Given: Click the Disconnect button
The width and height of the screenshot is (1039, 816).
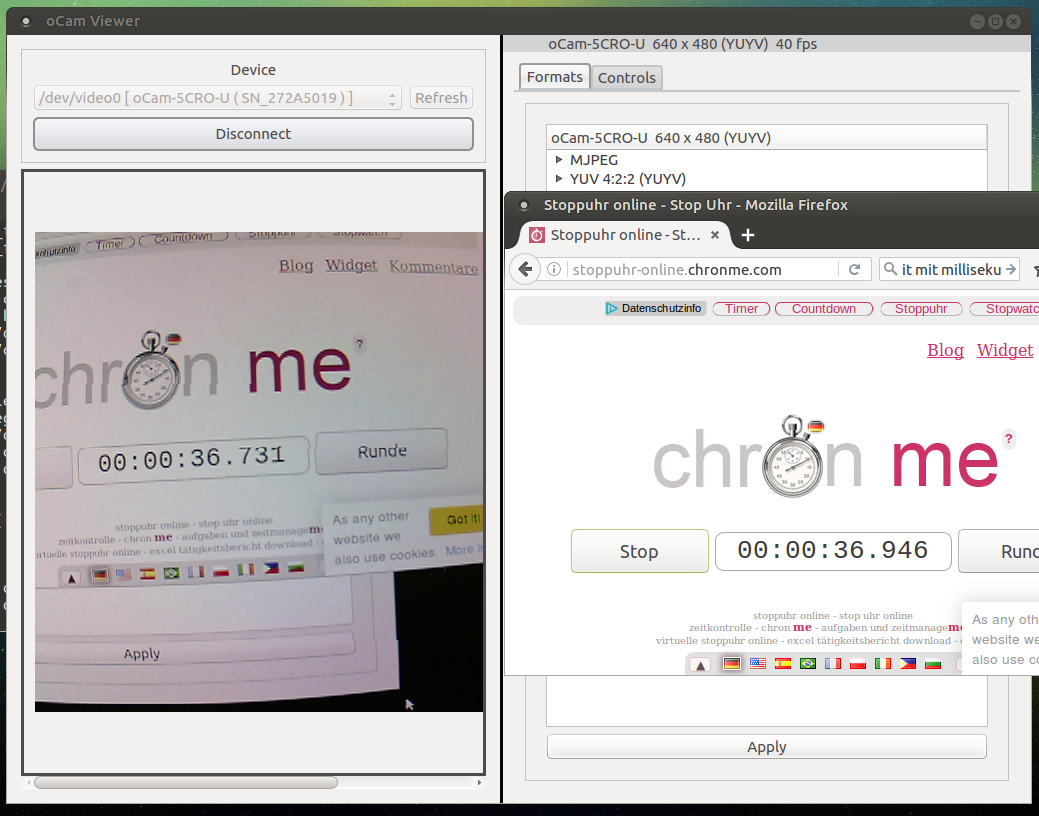Looking at the screenshot, I should [x=253, y=134].
